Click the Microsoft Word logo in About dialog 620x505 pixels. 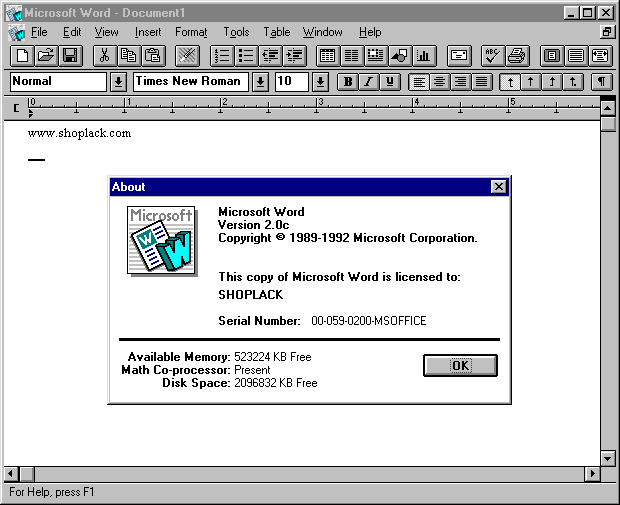point(161,240)
